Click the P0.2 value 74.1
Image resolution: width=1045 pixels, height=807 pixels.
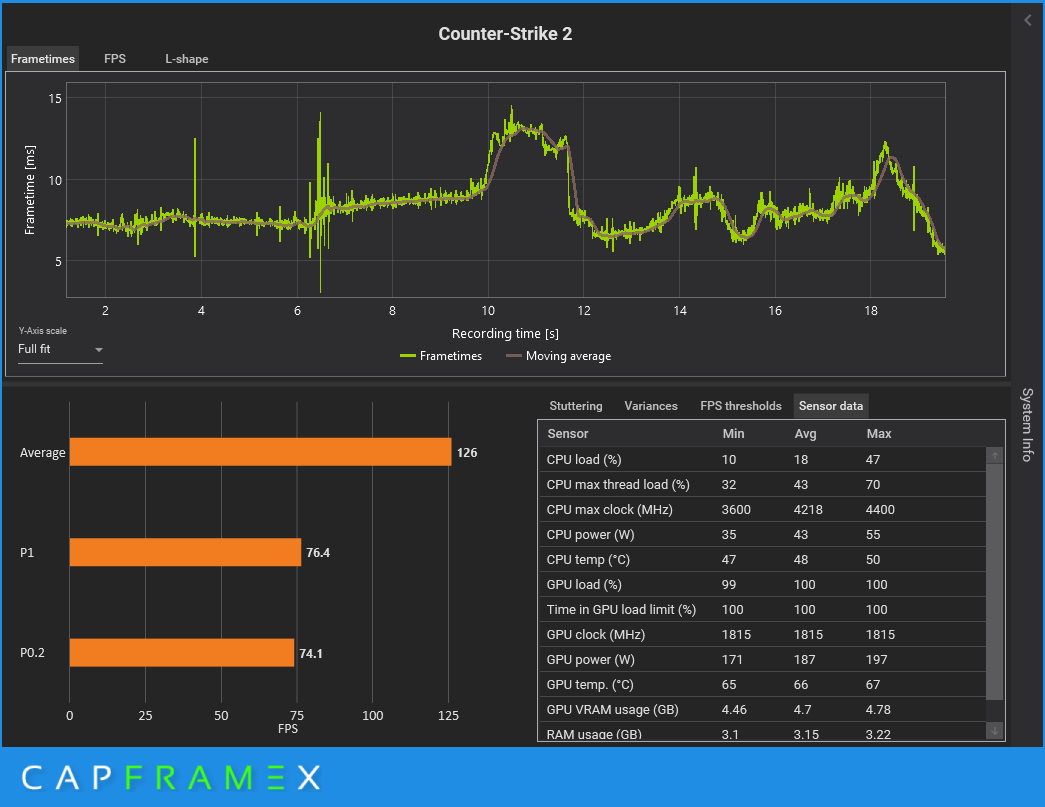coord(311,653)
